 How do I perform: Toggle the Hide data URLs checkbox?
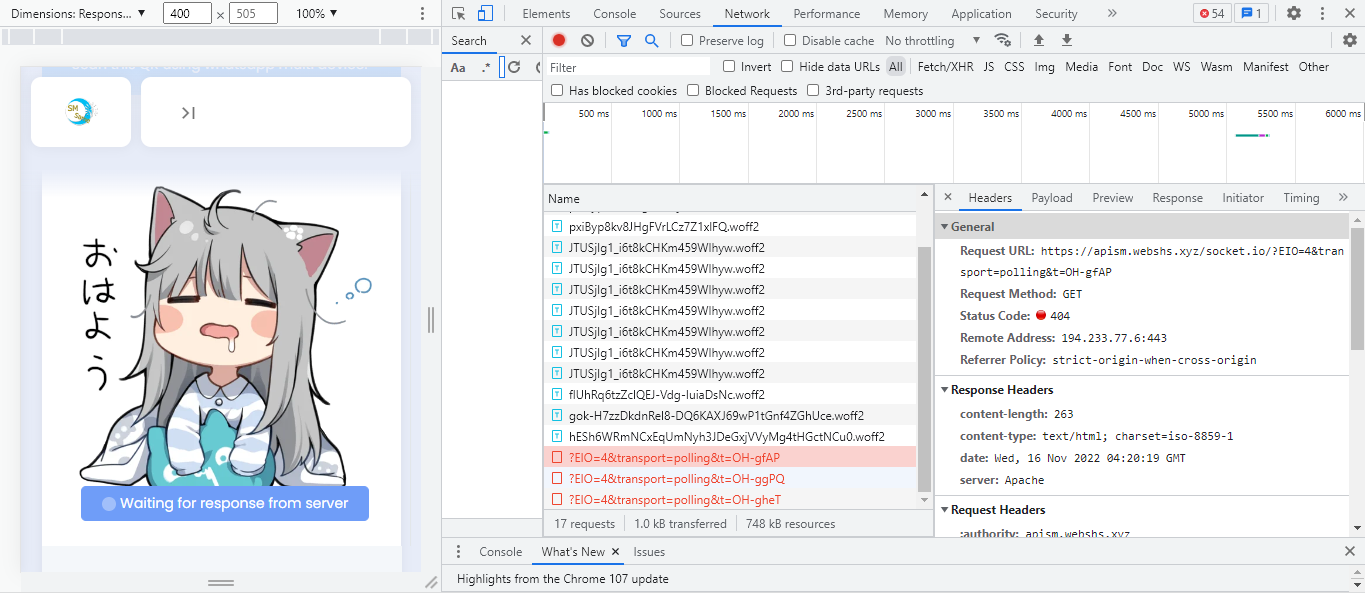click(x=787, y=67)
